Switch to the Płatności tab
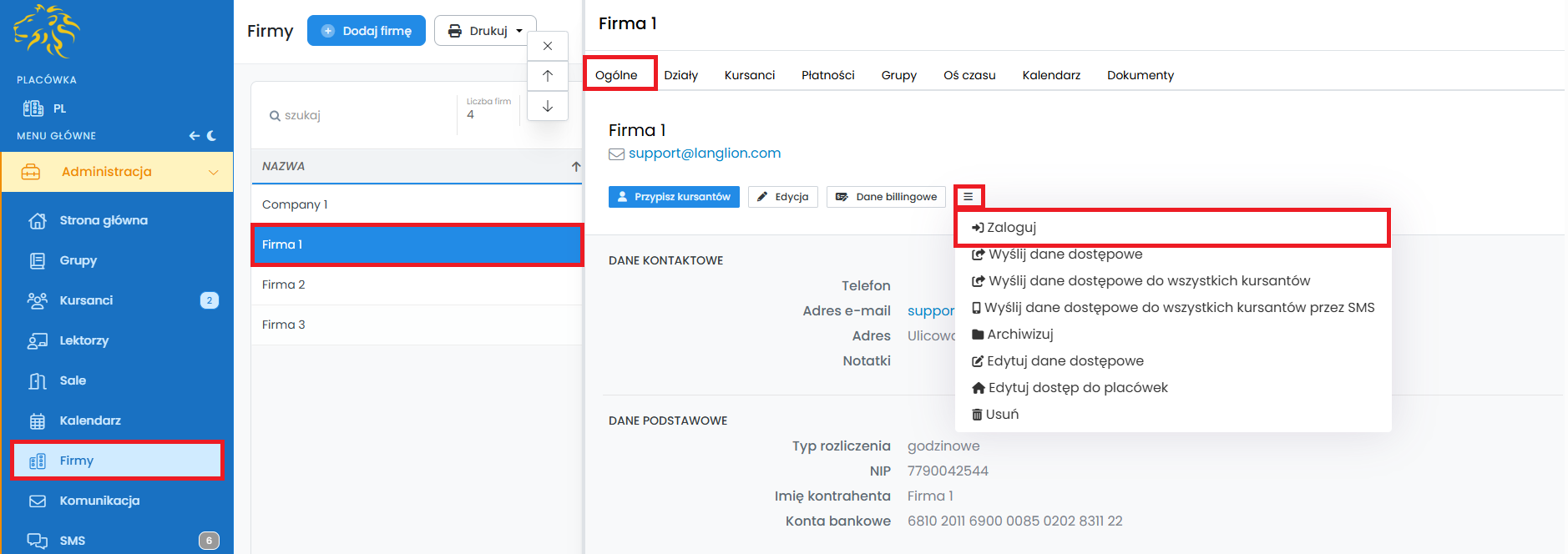This screenshot has height=554, width=1568. point(827,75)
